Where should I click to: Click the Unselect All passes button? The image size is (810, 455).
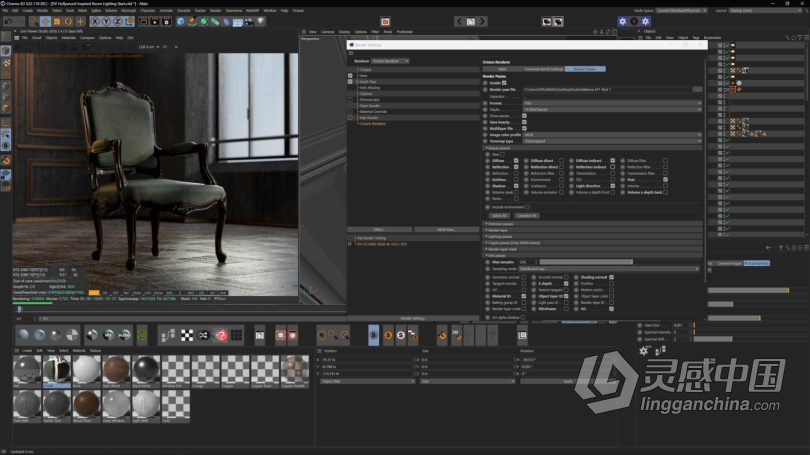[x=526, y=215]
